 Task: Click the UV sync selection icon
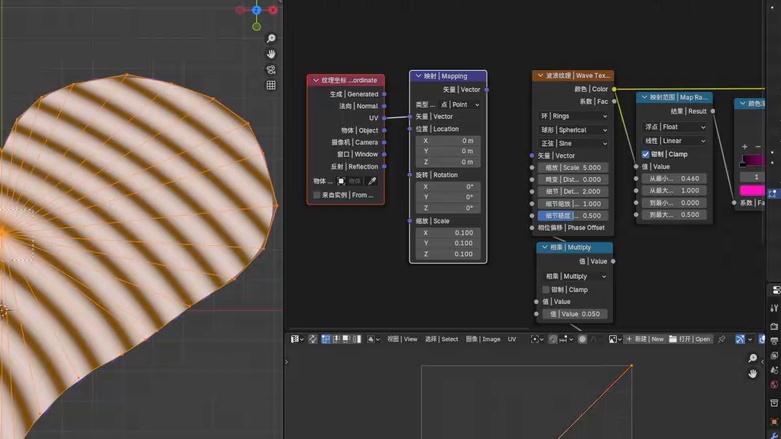(x=313, y=339)
